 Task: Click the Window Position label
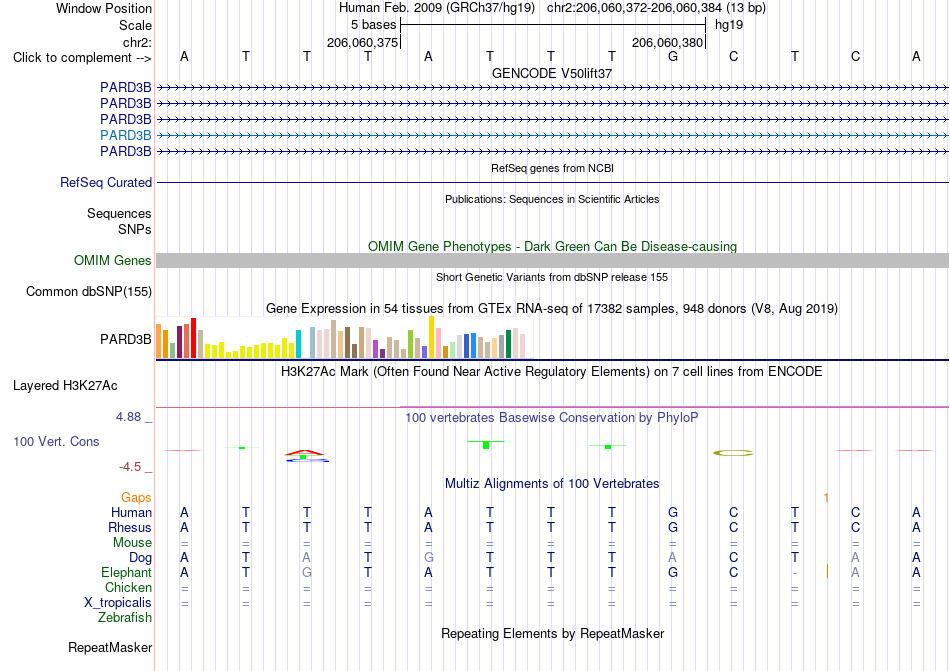[x=104, y=8]
